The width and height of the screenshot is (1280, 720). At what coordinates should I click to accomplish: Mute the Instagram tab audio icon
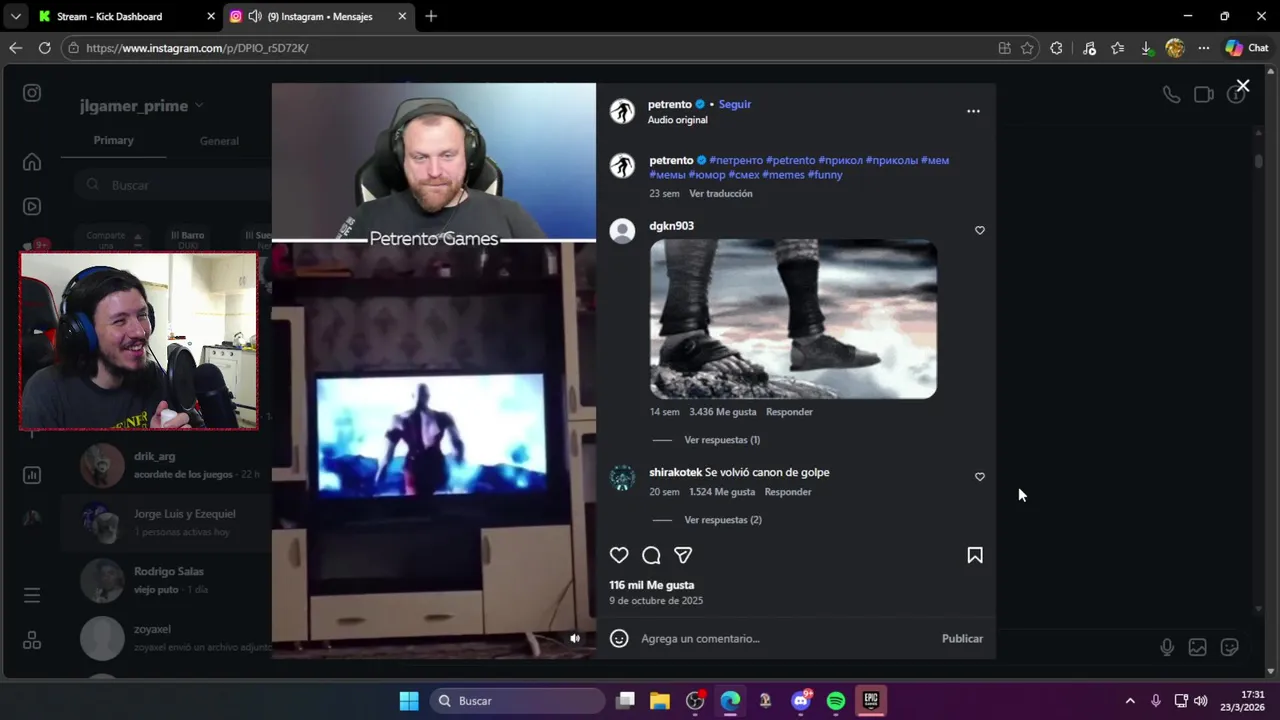(255, 16)
